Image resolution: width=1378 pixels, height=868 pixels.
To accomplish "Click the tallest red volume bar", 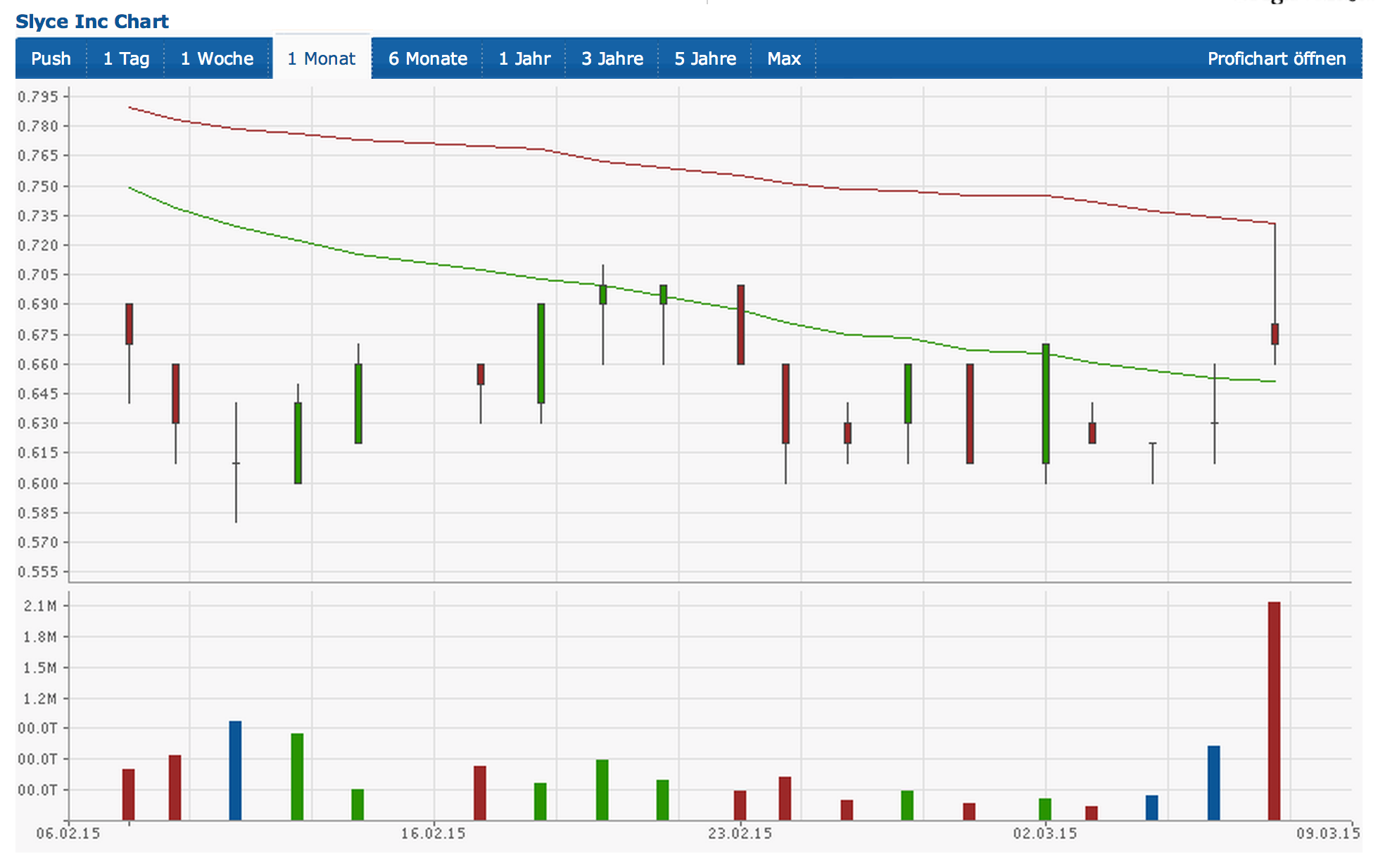I will pos(1274,710).
